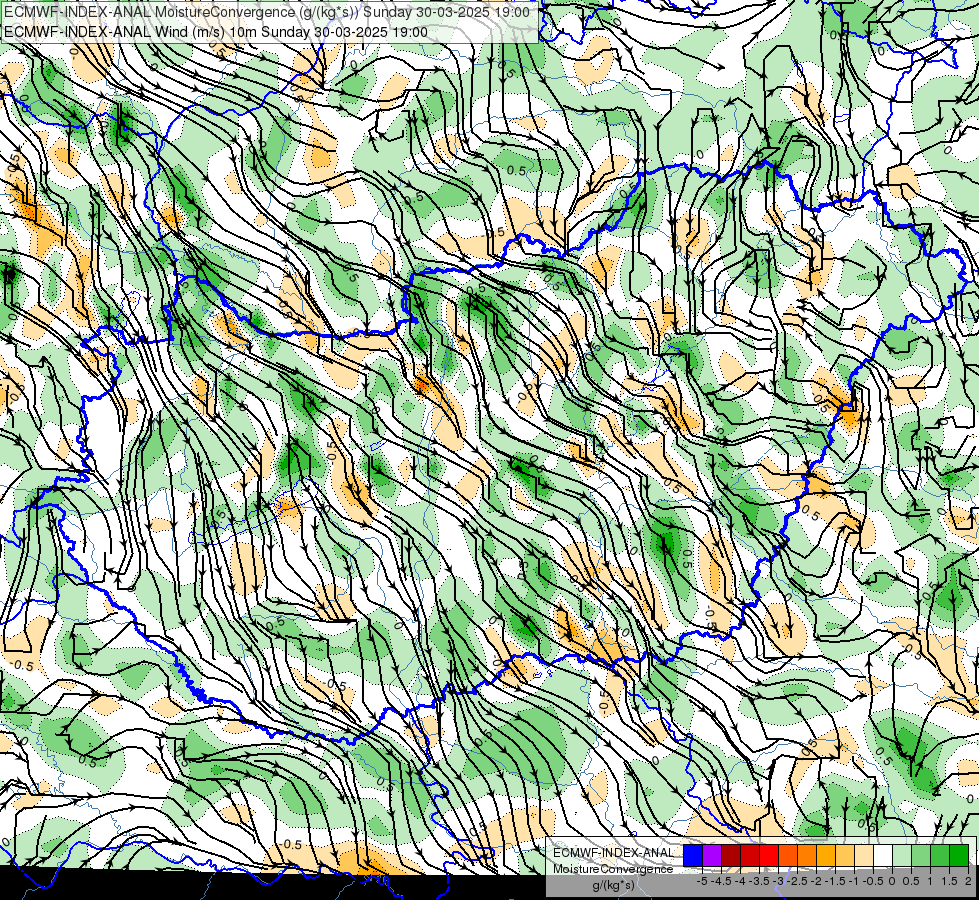The height and width of the screenshot is (900, 979).
Task: Click the 0.5 tick label under the legend bar
Action: (911, 881)
